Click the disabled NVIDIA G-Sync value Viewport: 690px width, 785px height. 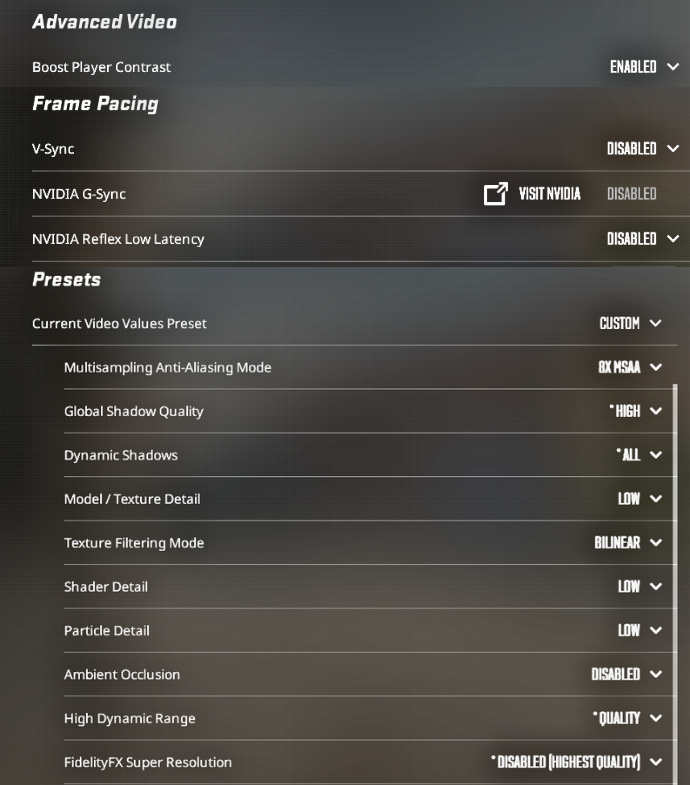click(631, 194)
